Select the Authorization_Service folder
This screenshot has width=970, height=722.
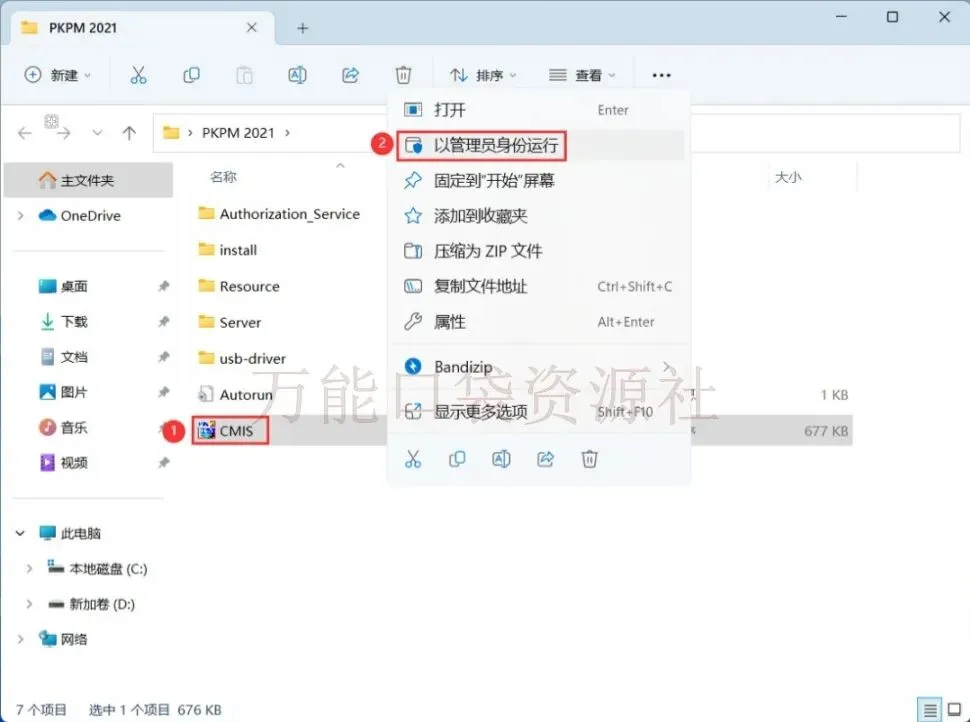point(279,214)
